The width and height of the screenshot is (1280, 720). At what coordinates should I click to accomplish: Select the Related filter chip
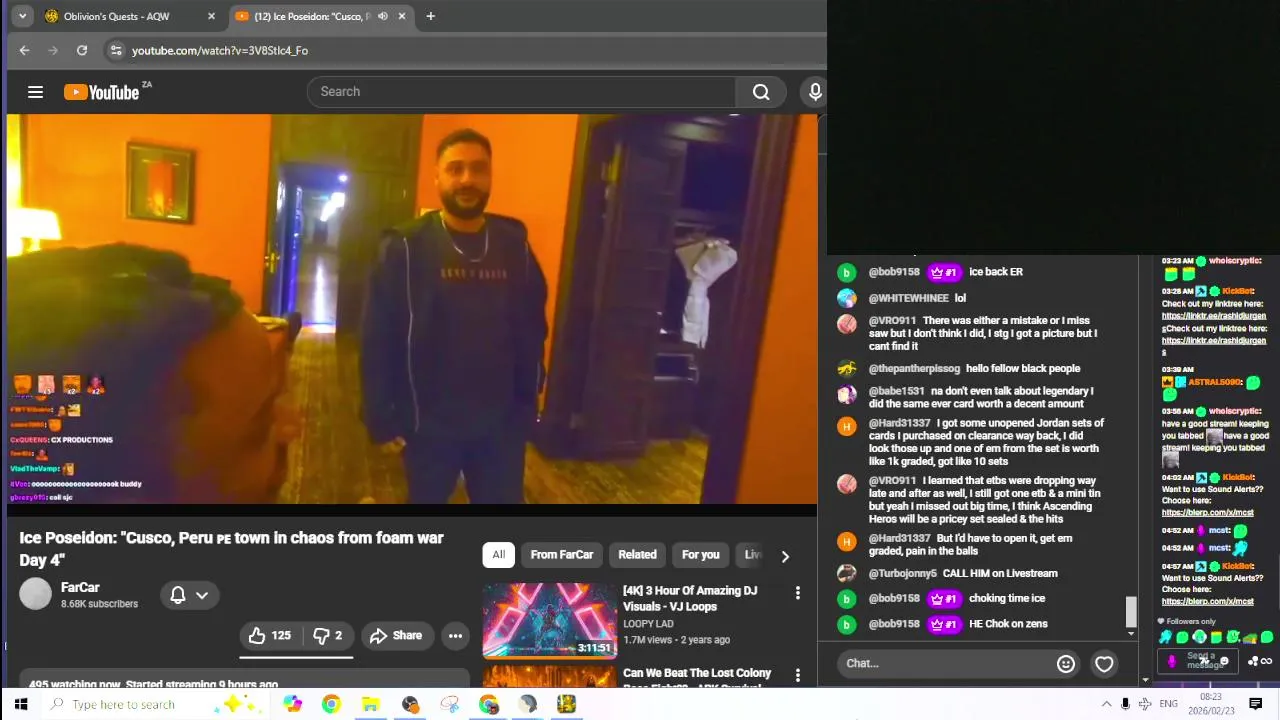[x=637, y=555]
